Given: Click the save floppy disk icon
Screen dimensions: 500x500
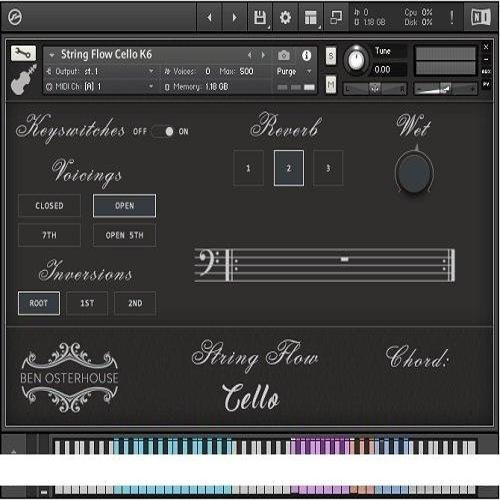Looking at the screenshot, I should [260, 17].
